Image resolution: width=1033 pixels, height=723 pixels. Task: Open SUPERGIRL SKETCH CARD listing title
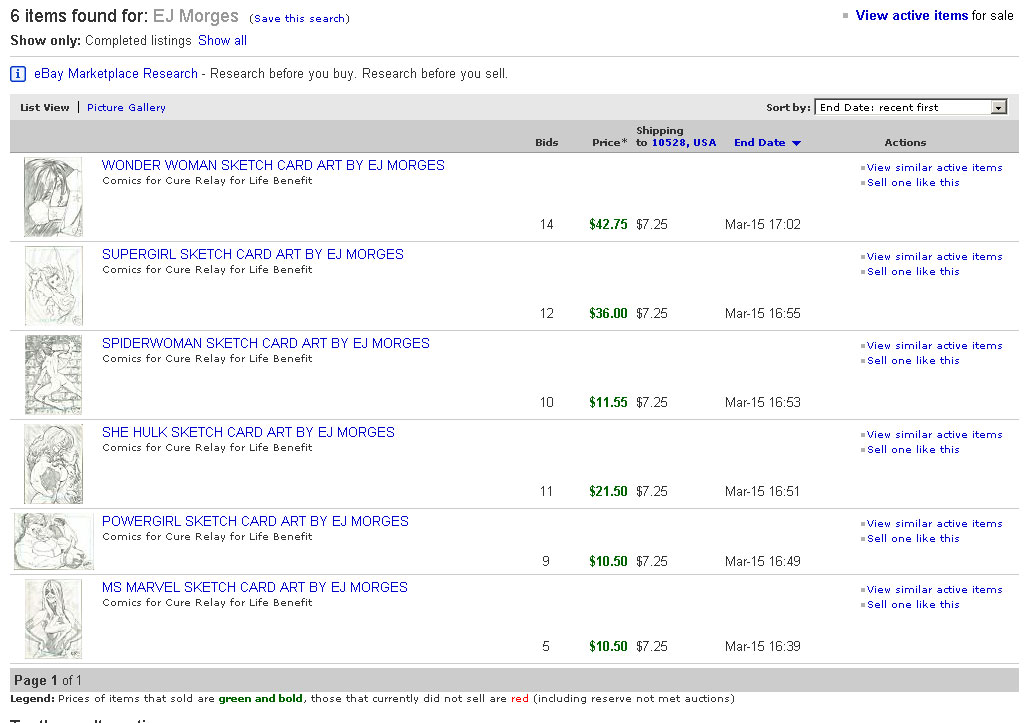pos(252,254)
